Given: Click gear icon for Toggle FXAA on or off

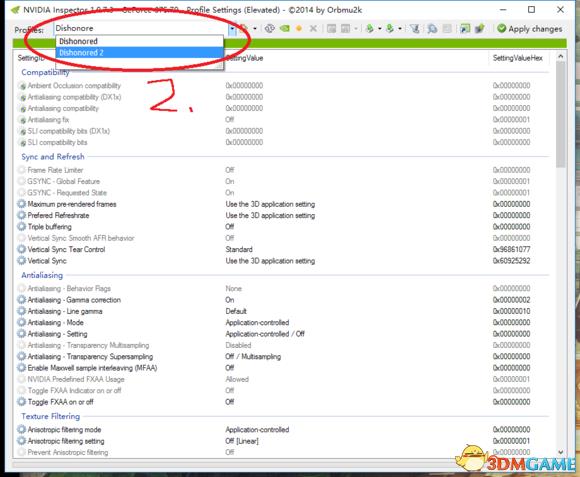Looking at the screenshot, I should (22, 402).
